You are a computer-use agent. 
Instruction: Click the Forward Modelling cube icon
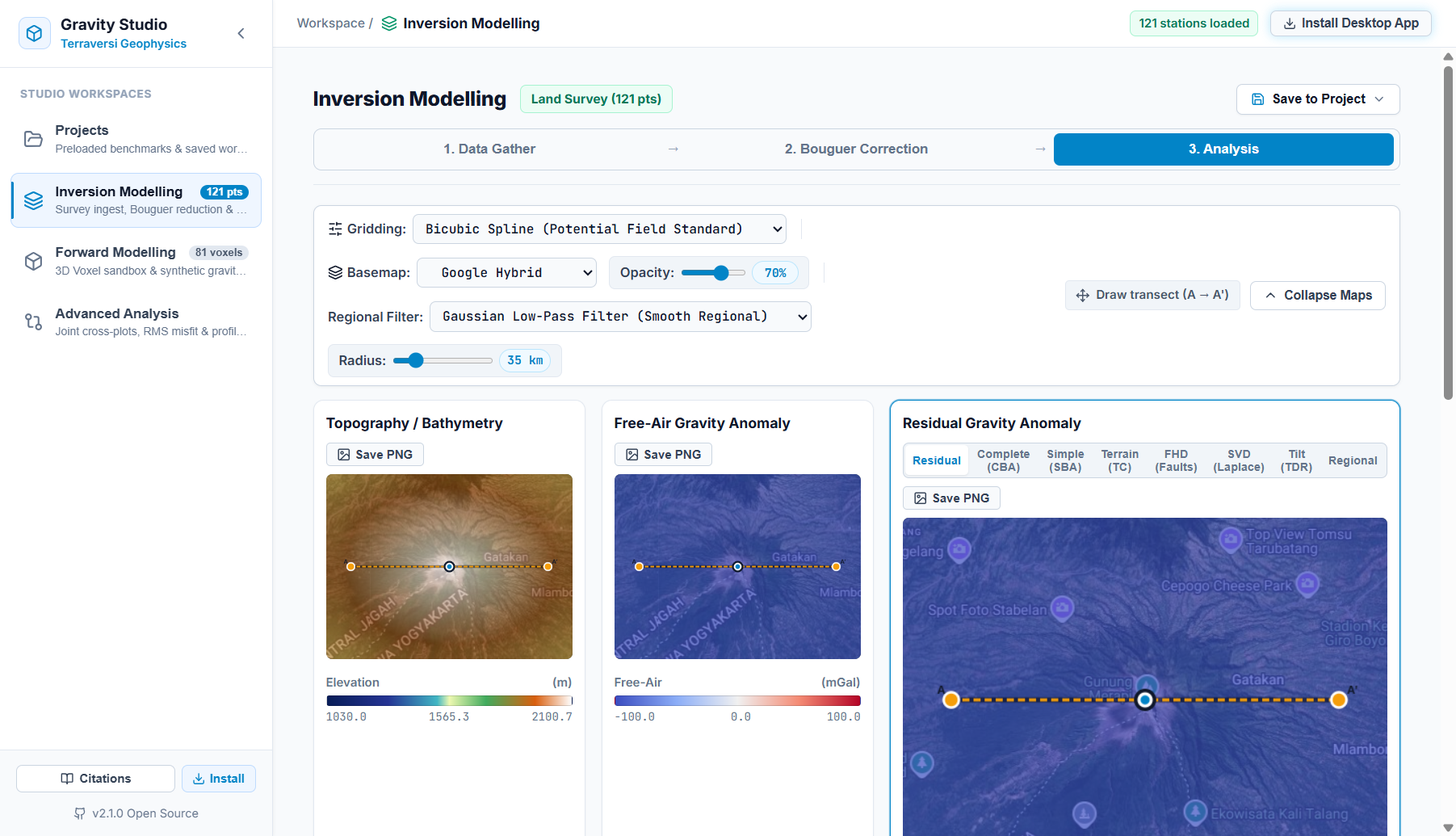(x=33, y=261)
